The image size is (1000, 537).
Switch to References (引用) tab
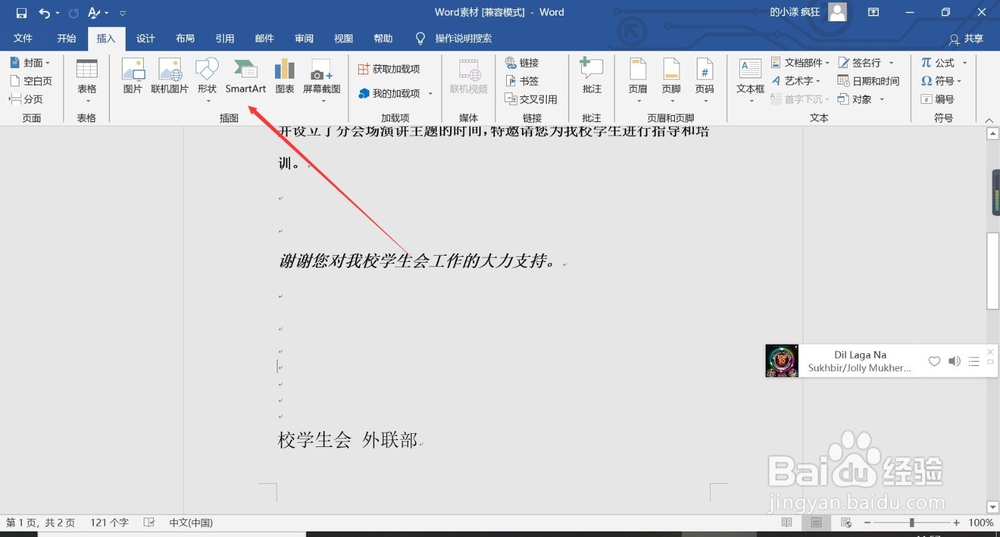click(224, 38)
